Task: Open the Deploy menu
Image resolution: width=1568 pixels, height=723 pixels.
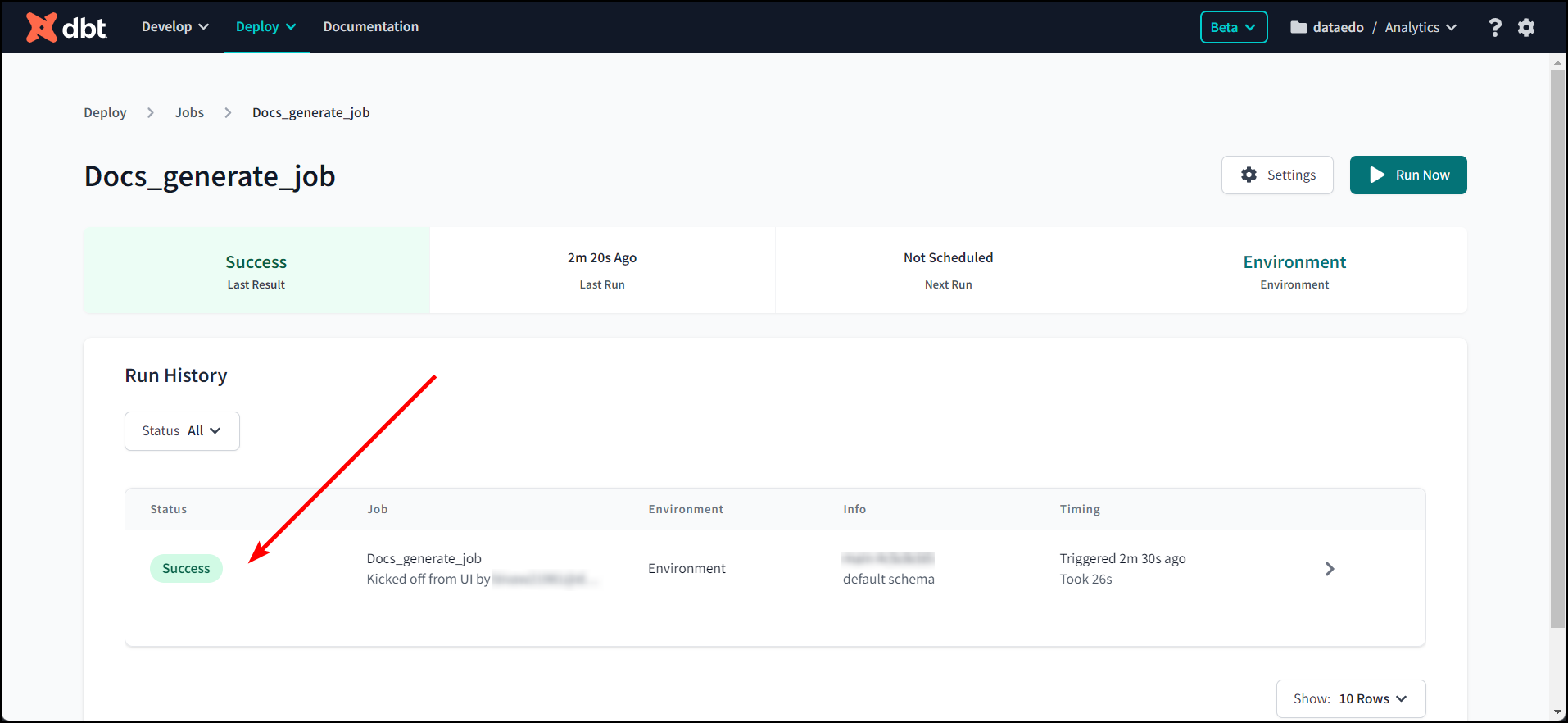Action: 265,27
